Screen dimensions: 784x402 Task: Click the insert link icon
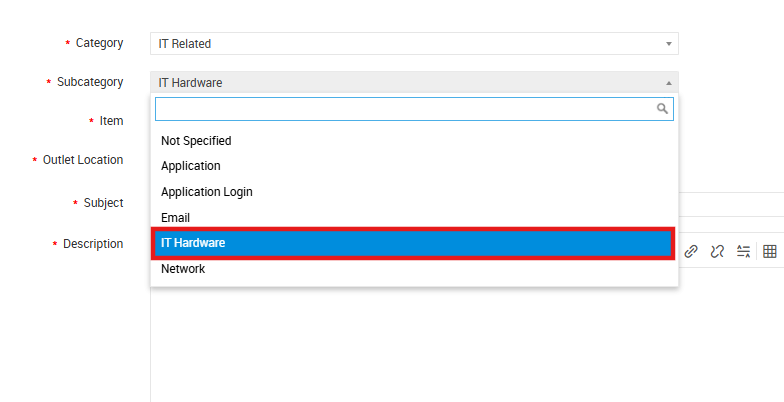(691, 252)
